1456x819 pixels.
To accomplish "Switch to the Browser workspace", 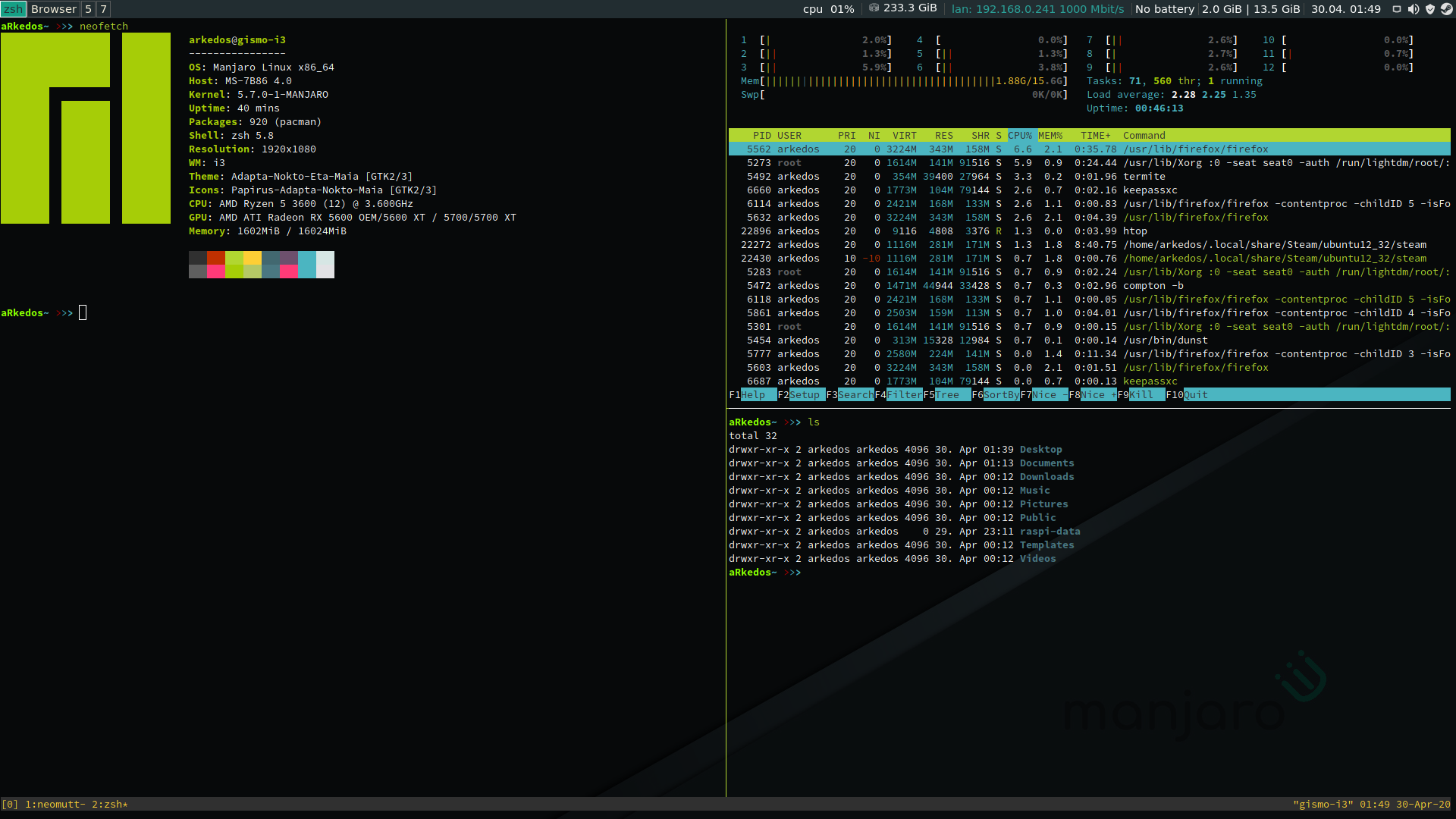I will (53, 9).
